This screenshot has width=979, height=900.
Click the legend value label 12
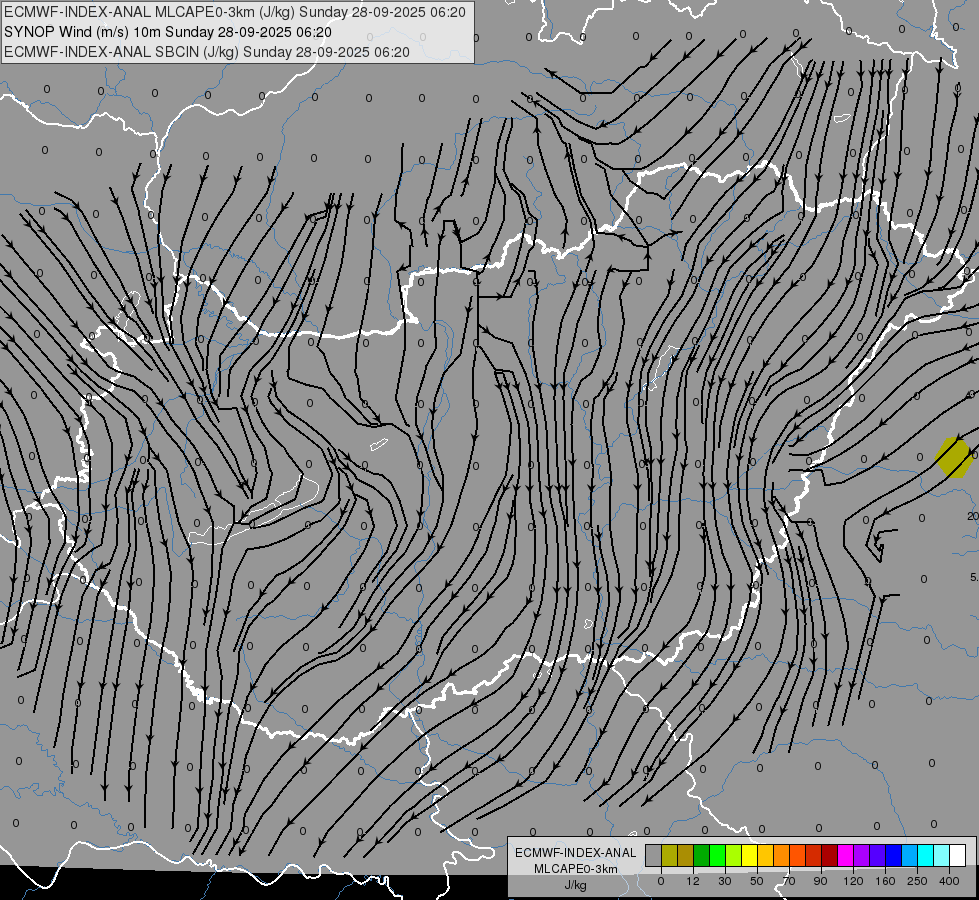click(x=693, y=881)
